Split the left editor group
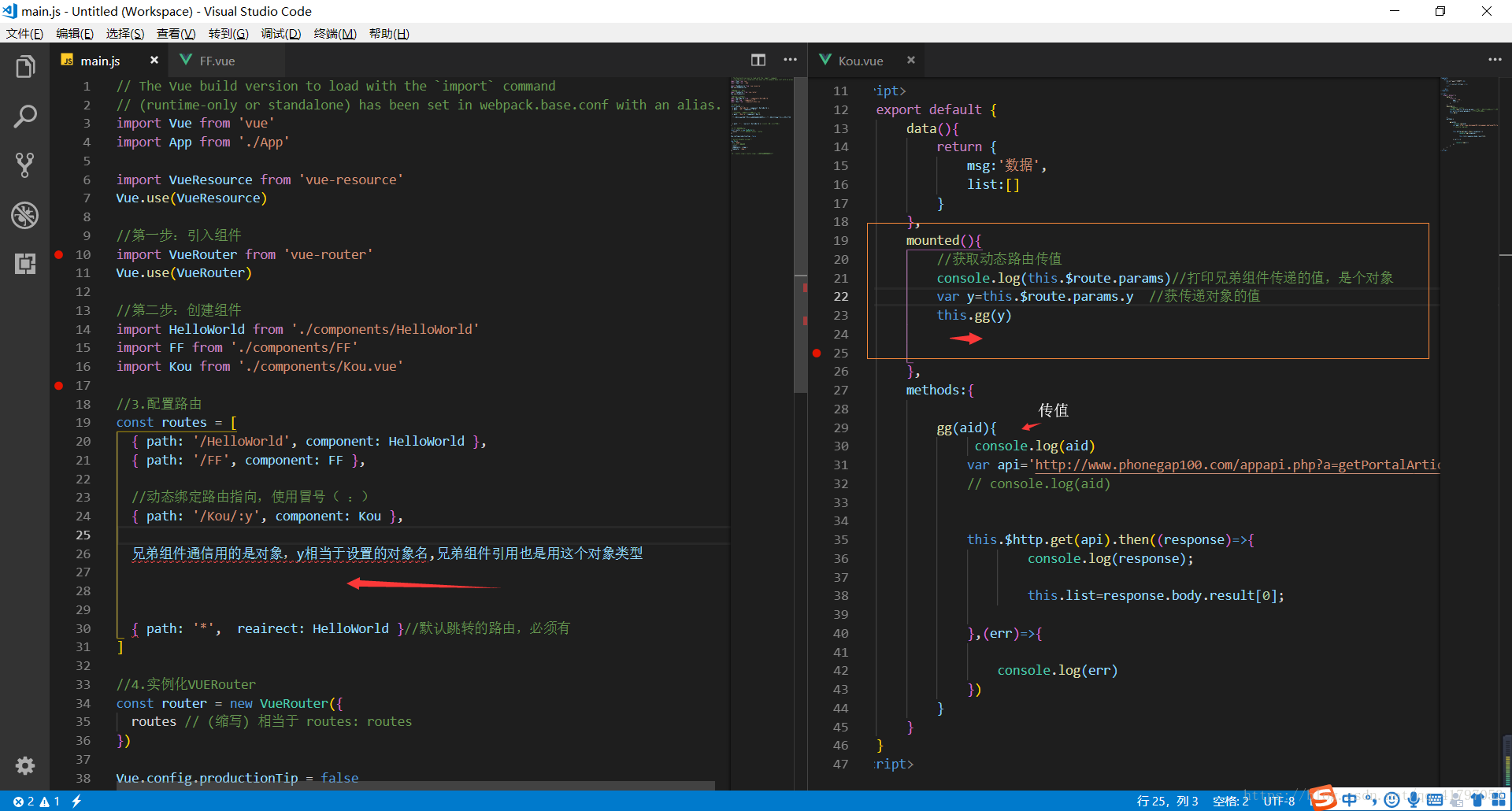 click(x=758, y=60)
